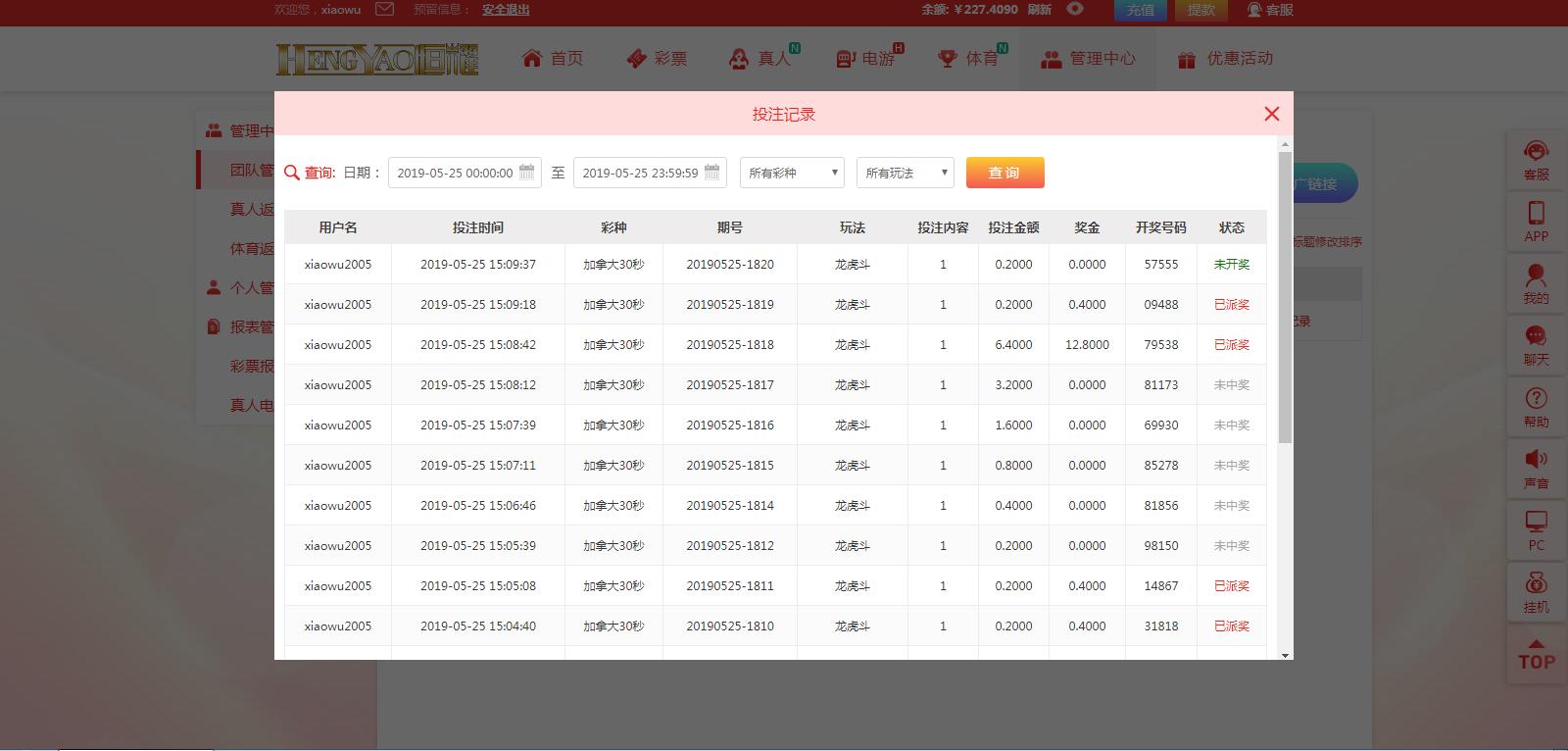Click the orange 查询 search button
The height and width of the screenshot is (751, 1568).
pos(1004,173)
